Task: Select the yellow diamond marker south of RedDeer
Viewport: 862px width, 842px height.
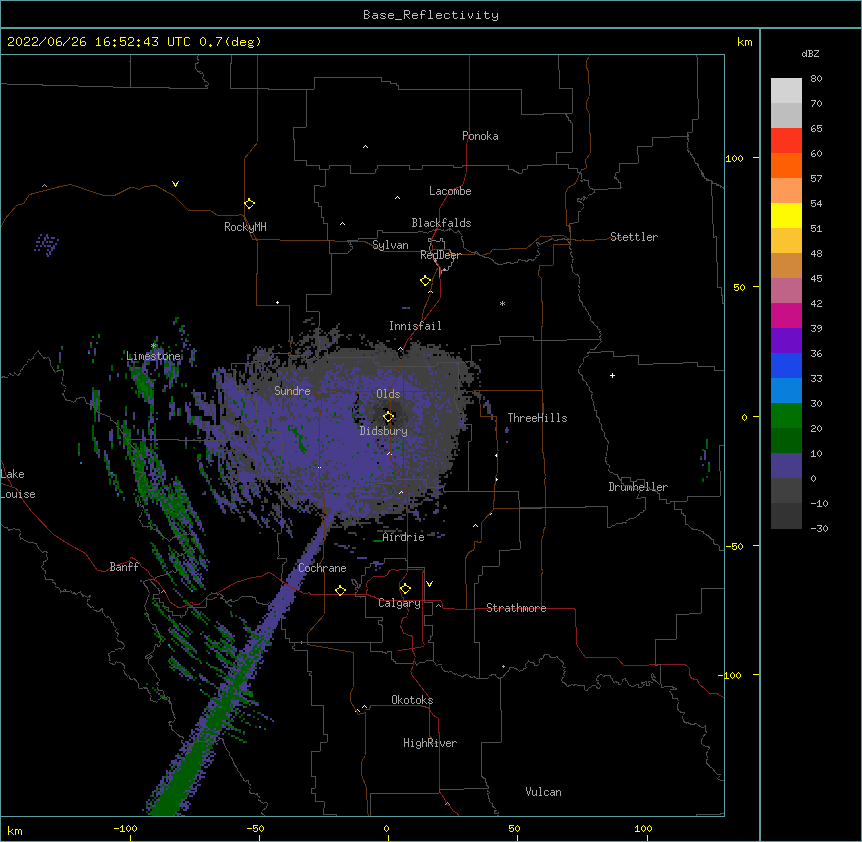Action: click(x=426, y=281)
